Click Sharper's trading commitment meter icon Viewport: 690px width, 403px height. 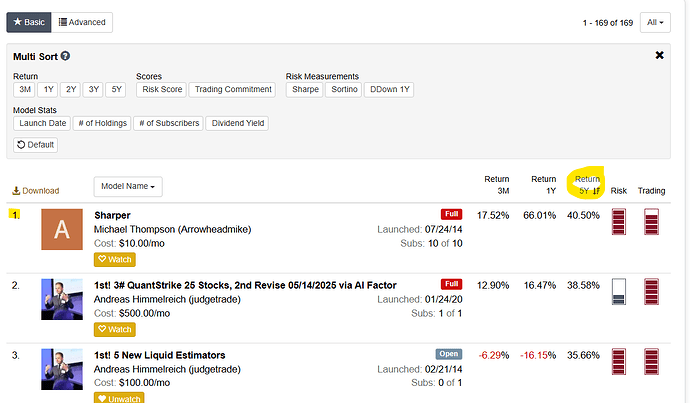[652, 229]
